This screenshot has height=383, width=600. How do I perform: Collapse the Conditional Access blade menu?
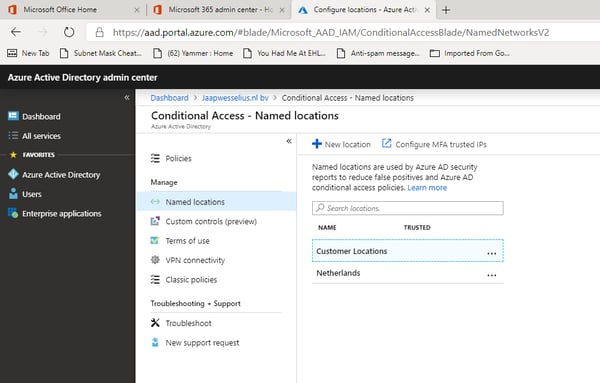tap(289, 141)
